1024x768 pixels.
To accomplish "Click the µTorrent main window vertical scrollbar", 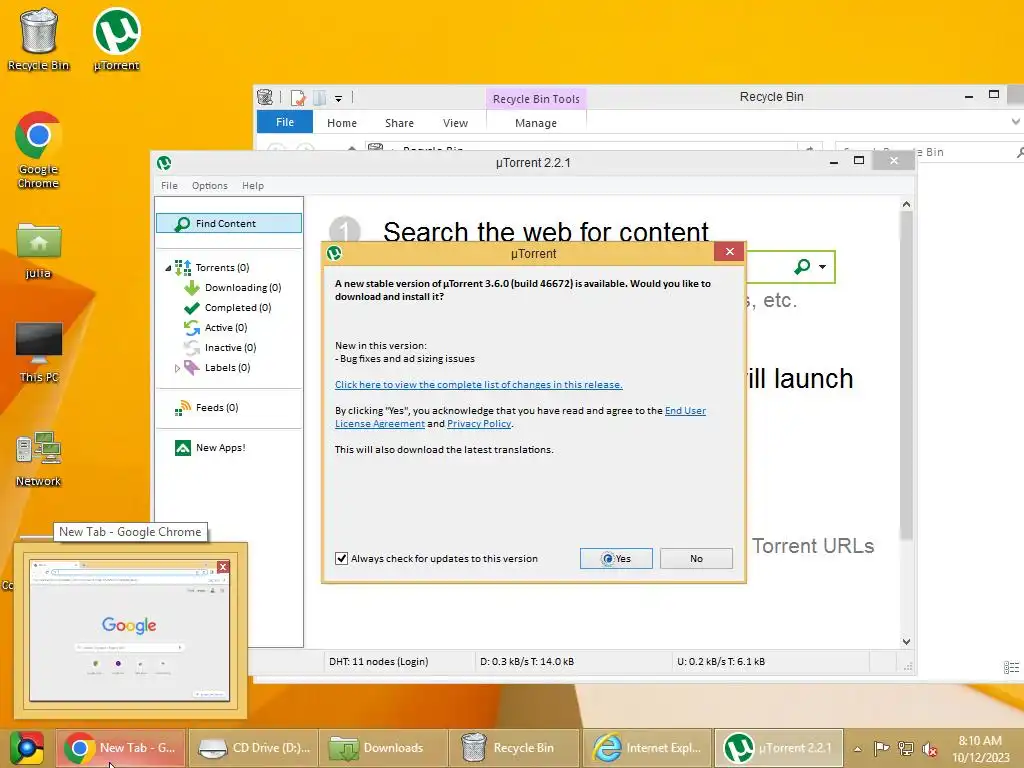I will (x=906, y=374).
